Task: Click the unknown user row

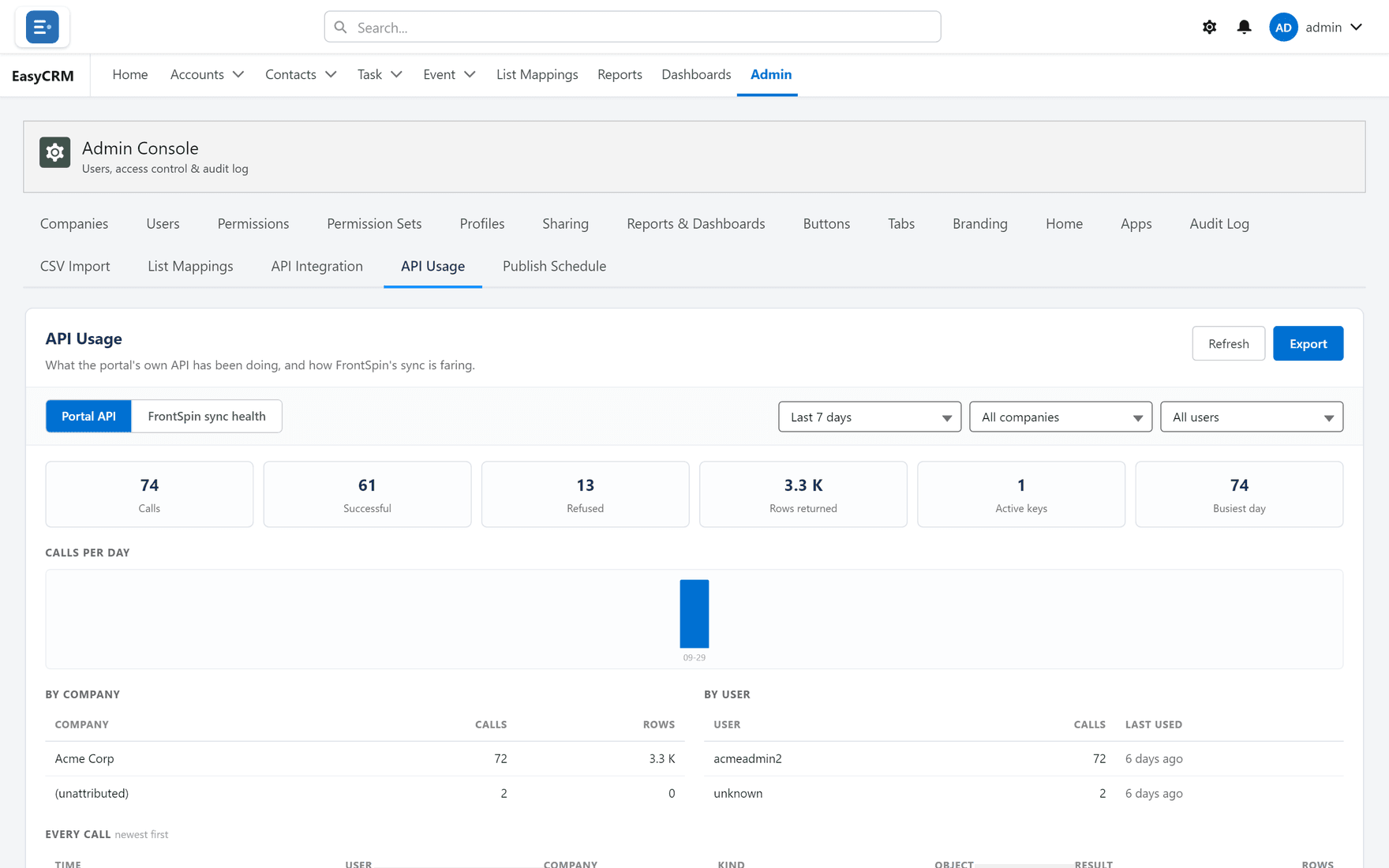Action: tap(1024, 793)
